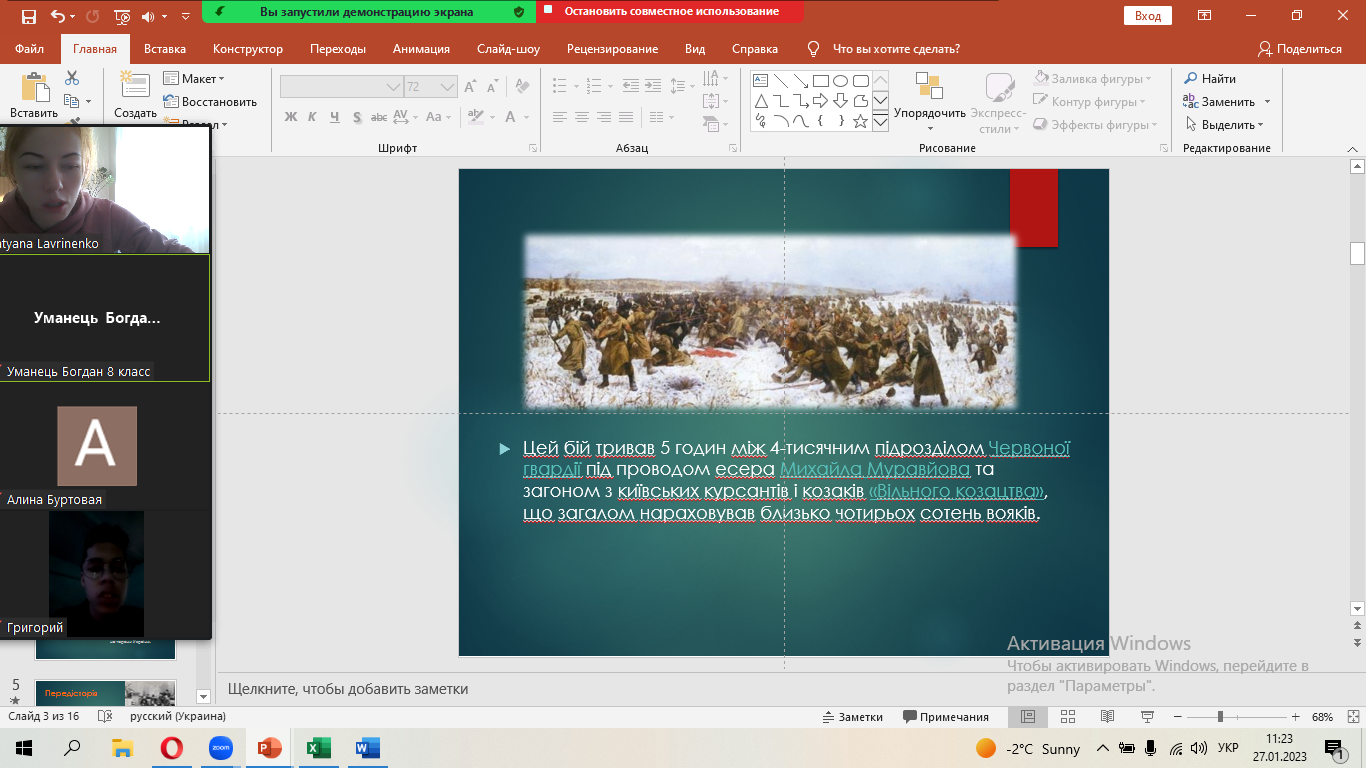The image size is (1366, 768).
Task: Expand the shapes gallery more arrow
Action: (880, 122)
